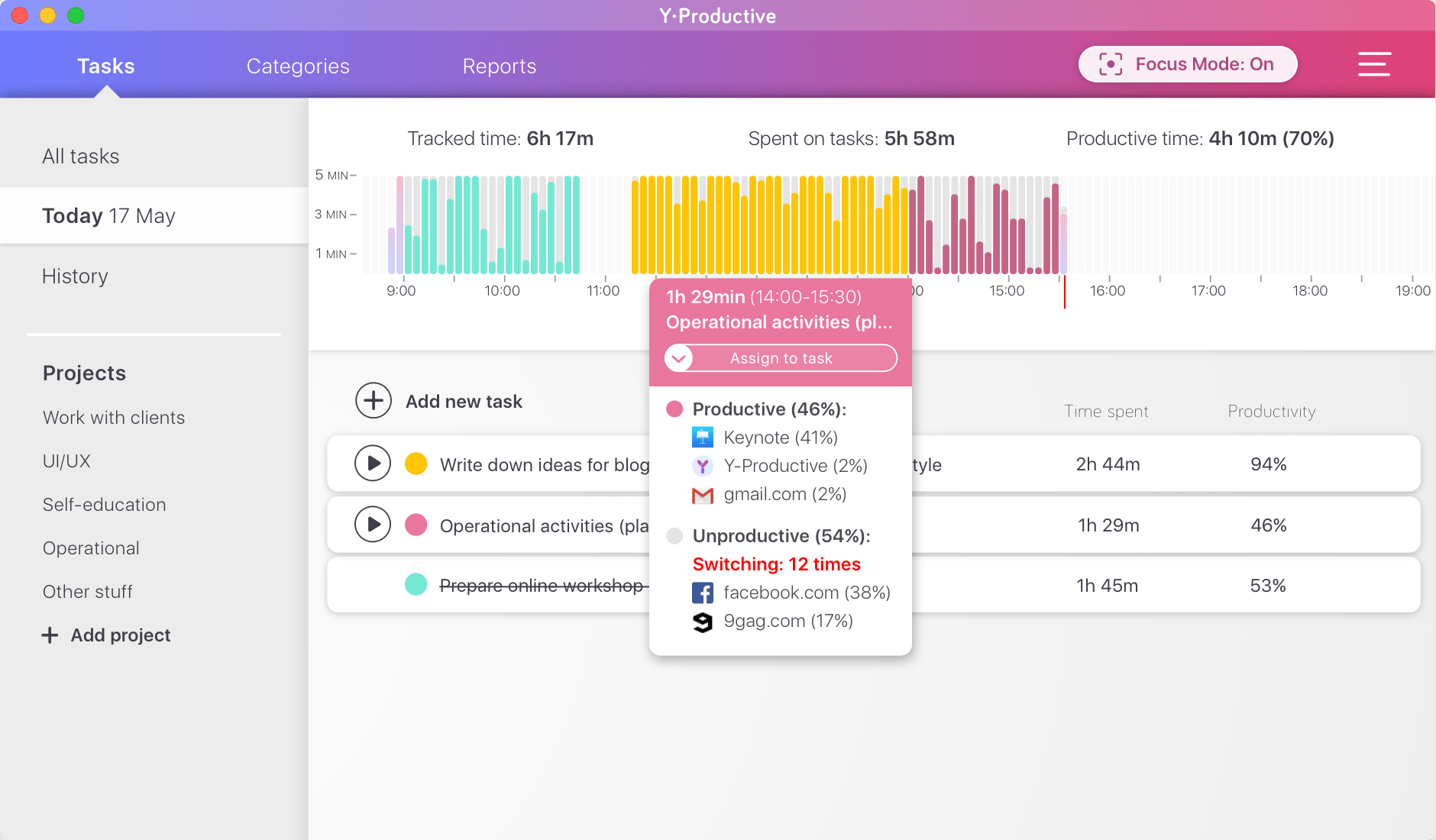This screenshot has width=1436, height=840.
Task: Start timer for Write down ideas task
Action: click(x=373, y=464)
